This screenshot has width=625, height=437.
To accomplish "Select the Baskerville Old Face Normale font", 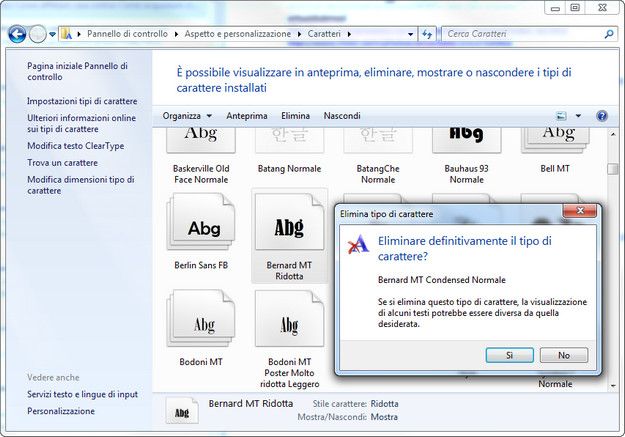I will tap(201, 157).
